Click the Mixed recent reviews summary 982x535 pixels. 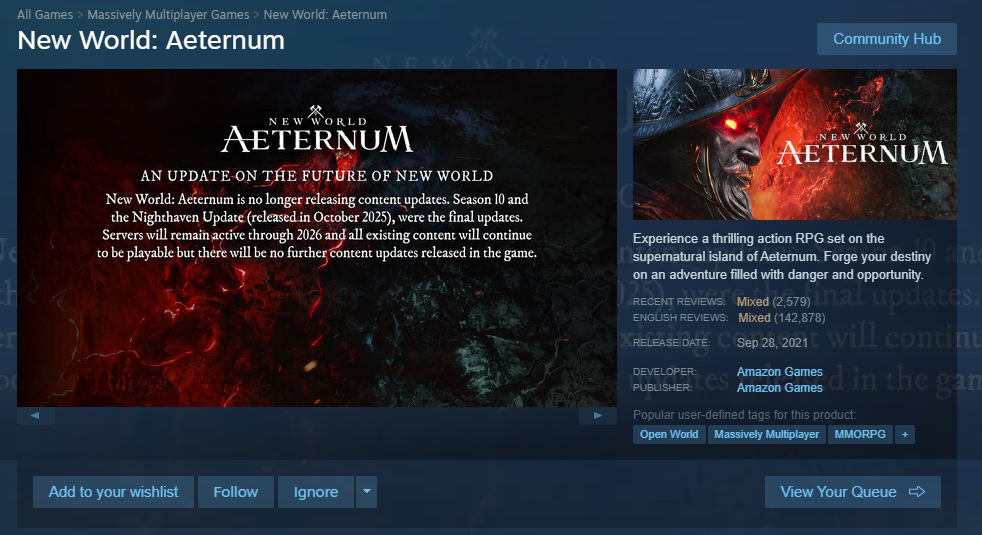tap(753, 302)
